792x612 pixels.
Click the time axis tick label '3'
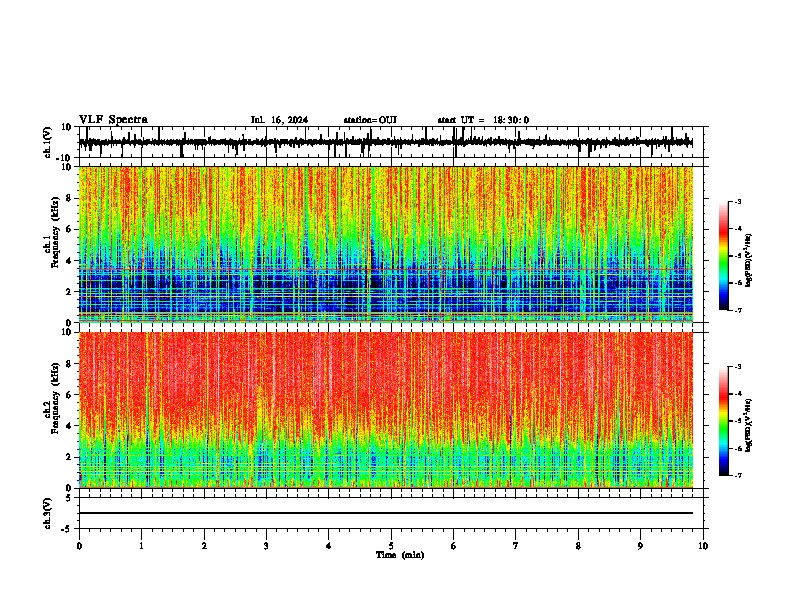(x=266, y=546)
